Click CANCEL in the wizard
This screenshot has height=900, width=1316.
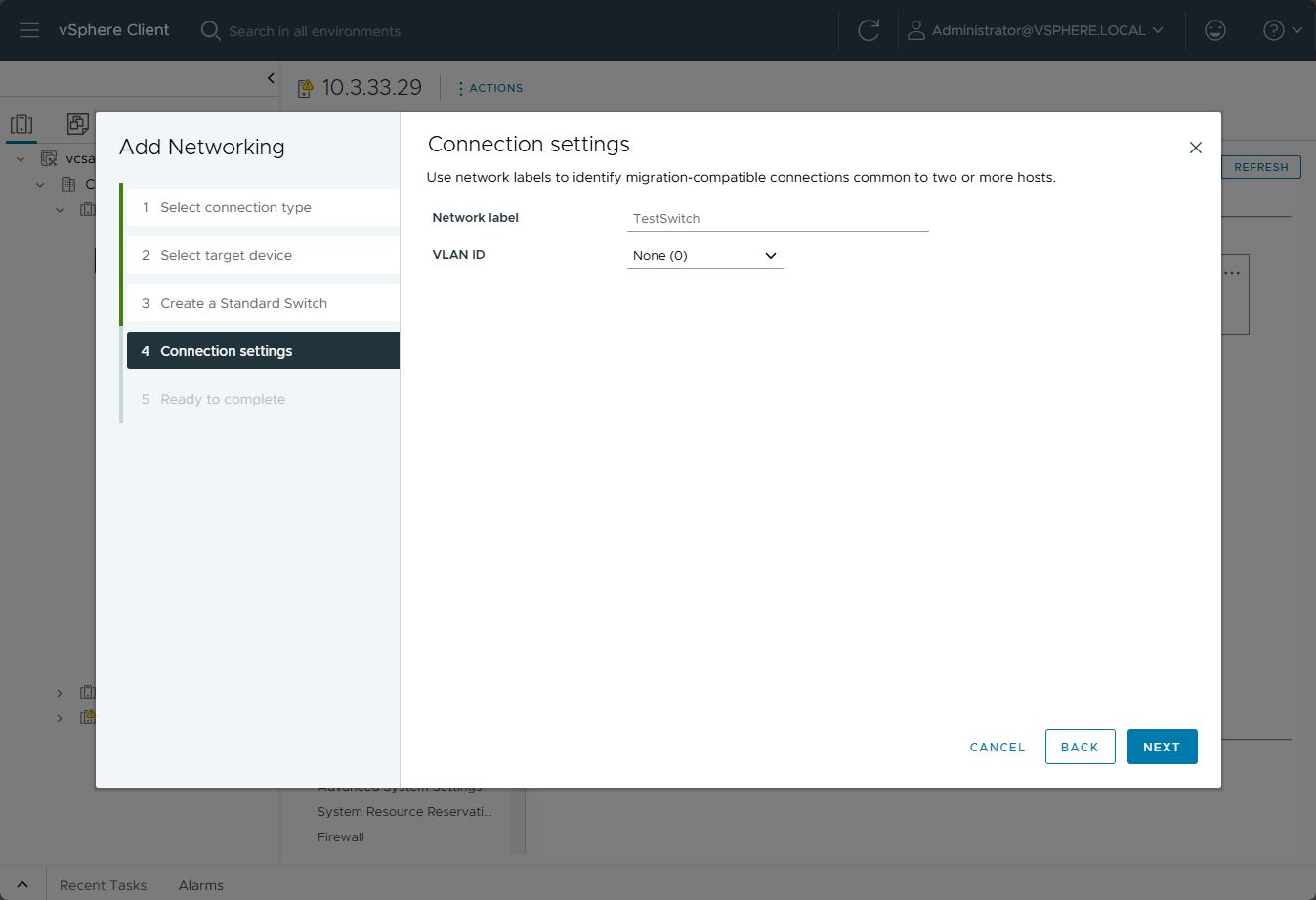point(998,747)
